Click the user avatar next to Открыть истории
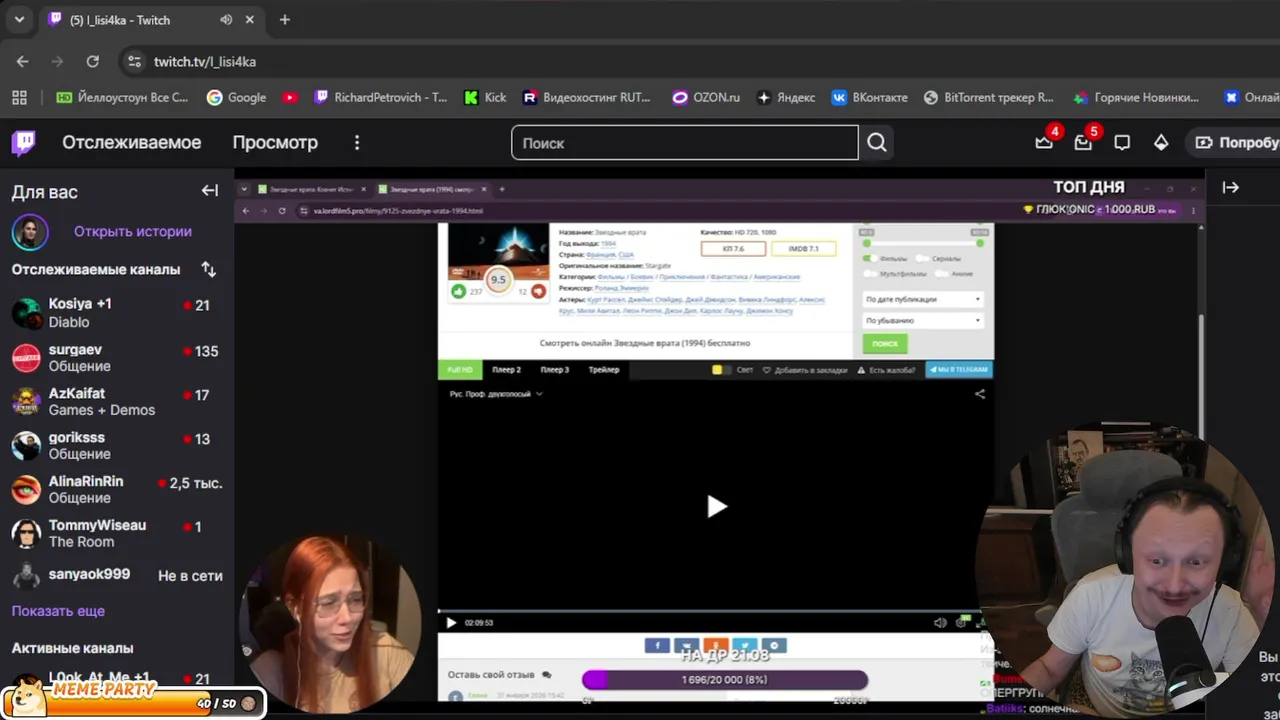Image resolution: width=1280 pixels, height=720 pixels. pyautogui.click(x=30, y=231)
